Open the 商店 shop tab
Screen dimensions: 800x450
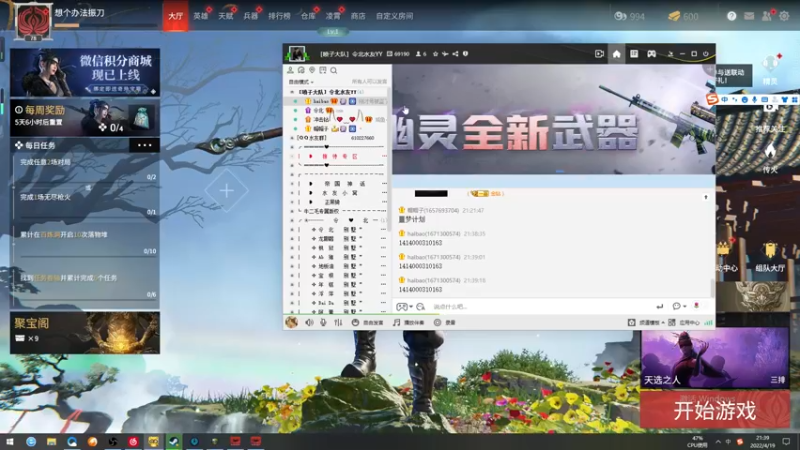coord(358,16)
